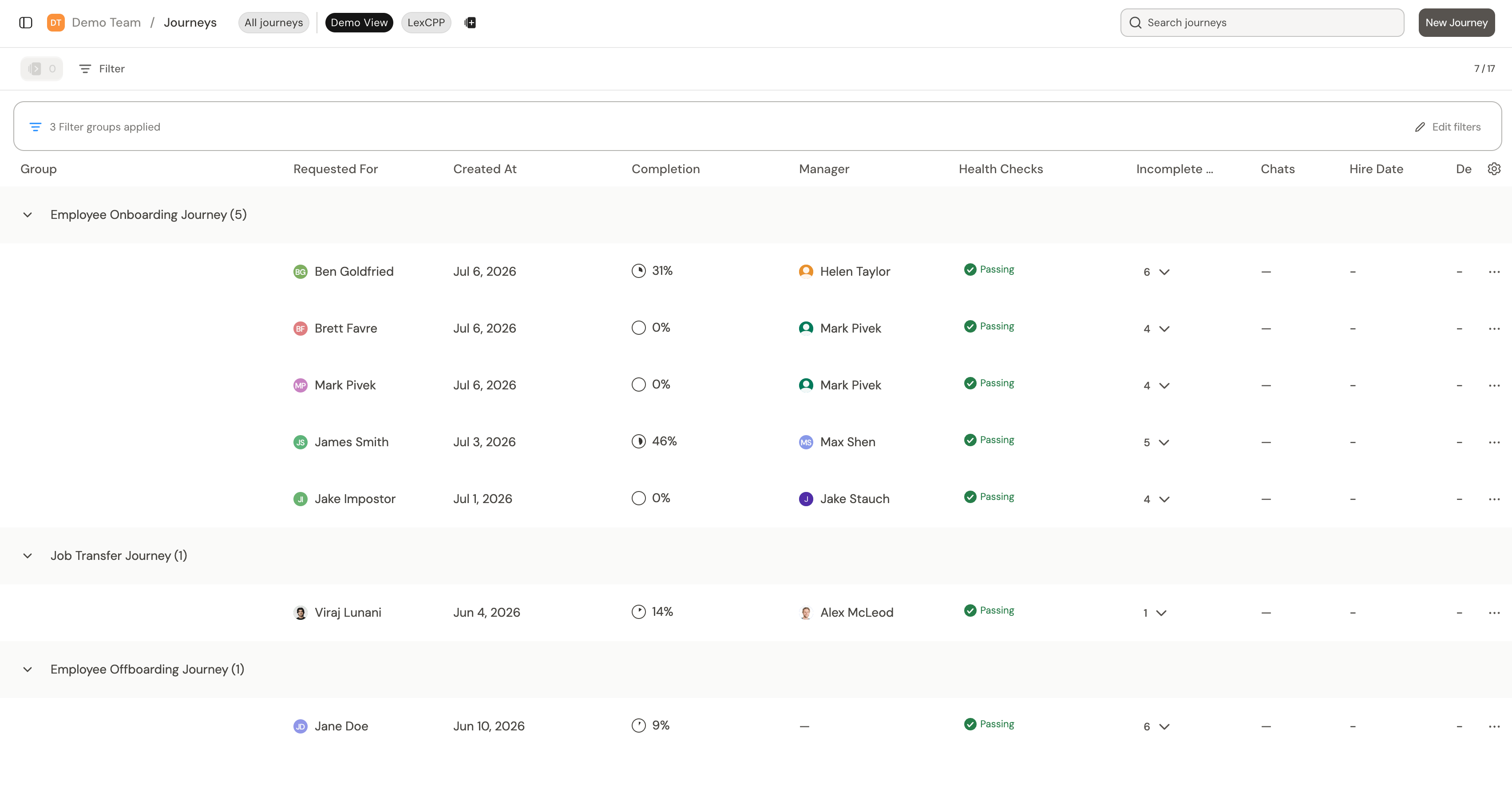Toggle the sidebar panel icon
The height and width of the screenshot is (785, 1512).
click(x=26, y=22)
